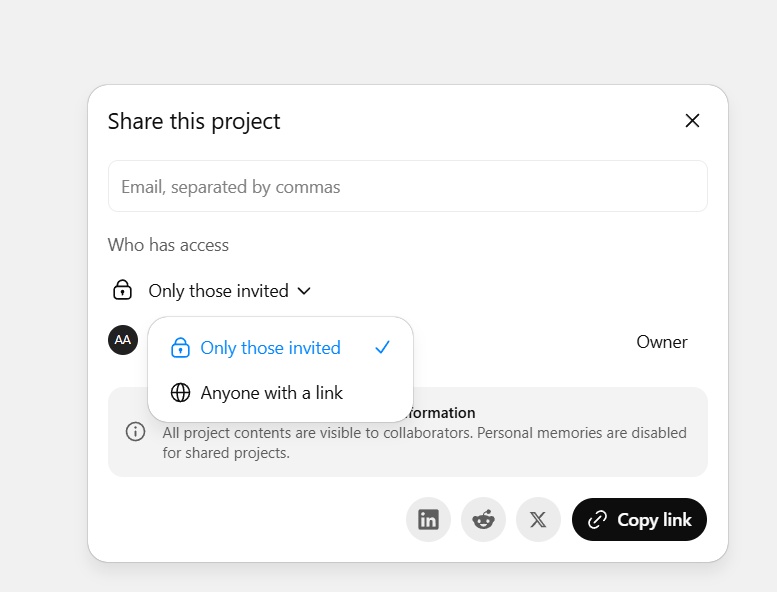Viewport: 777px width, 592px height.
Task: Choose 'Anyone with a link' access option
Action: [271, 393]
